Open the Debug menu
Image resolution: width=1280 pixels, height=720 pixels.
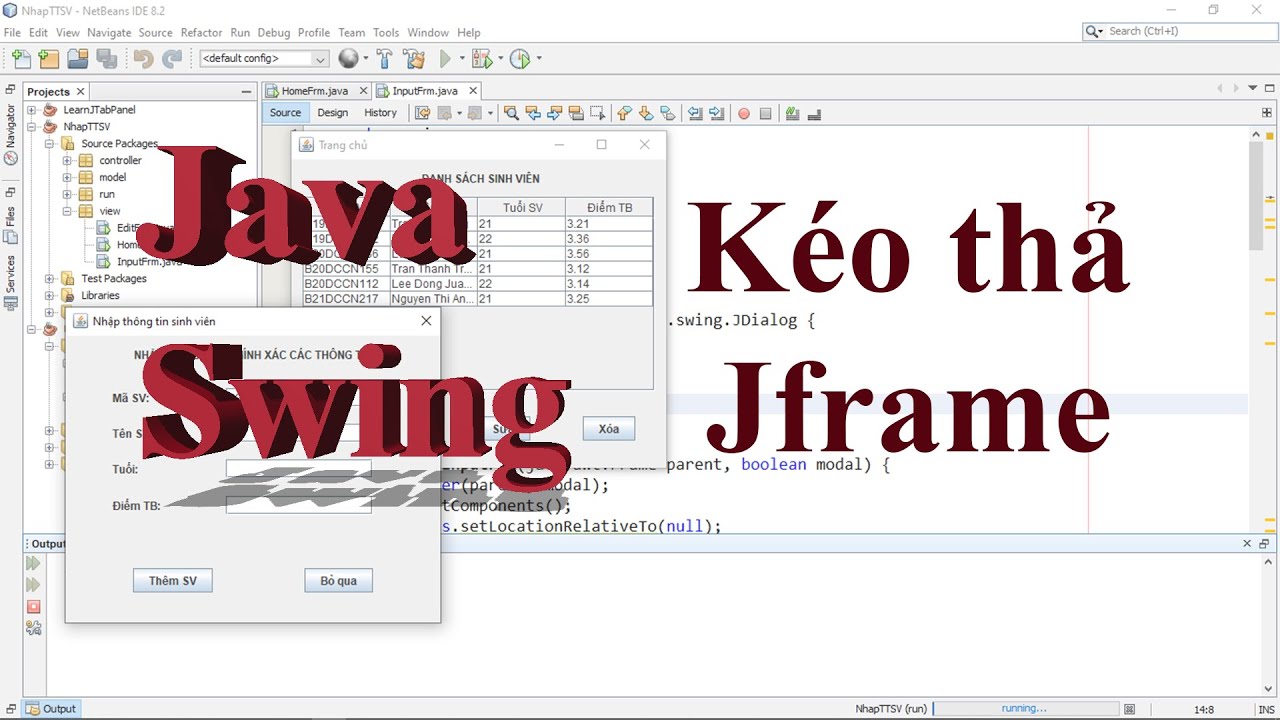274,32
